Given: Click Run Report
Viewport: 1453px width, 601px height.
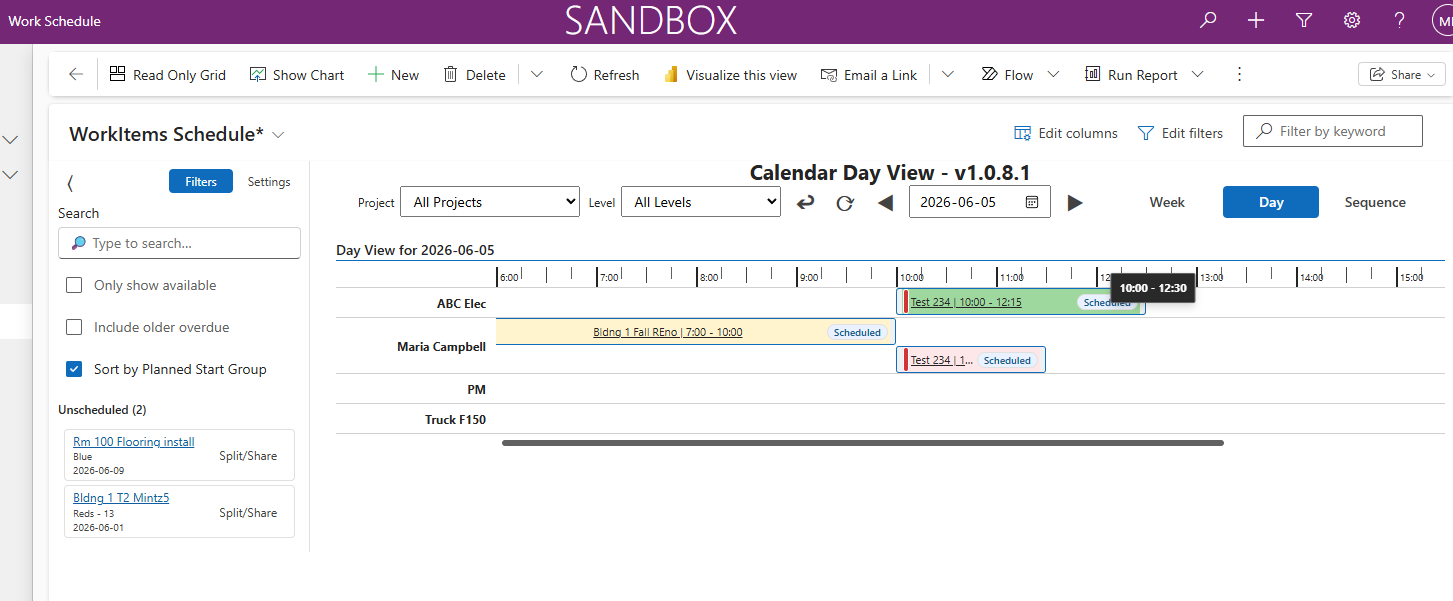Looking at the screenshot, I should pos(1131,74).
